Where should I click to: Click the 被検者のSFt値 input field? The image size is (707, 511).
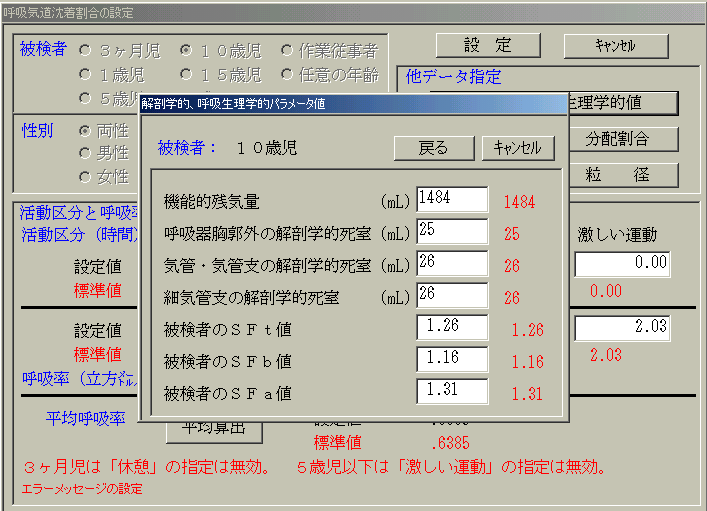coord(452,328)
